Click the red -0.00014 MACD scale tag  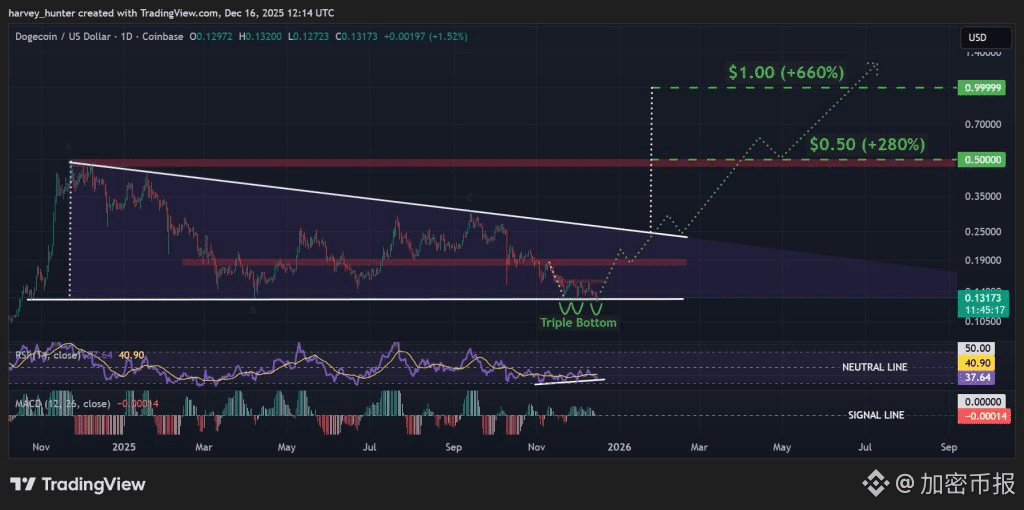(x=982, y=417)
